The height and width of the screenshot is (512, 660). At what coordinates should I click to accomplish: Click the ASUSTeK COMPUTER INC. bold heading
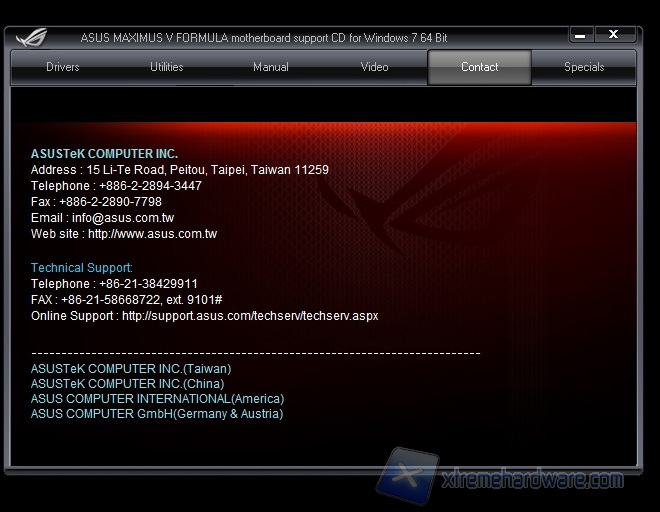[x=104, y=154]
